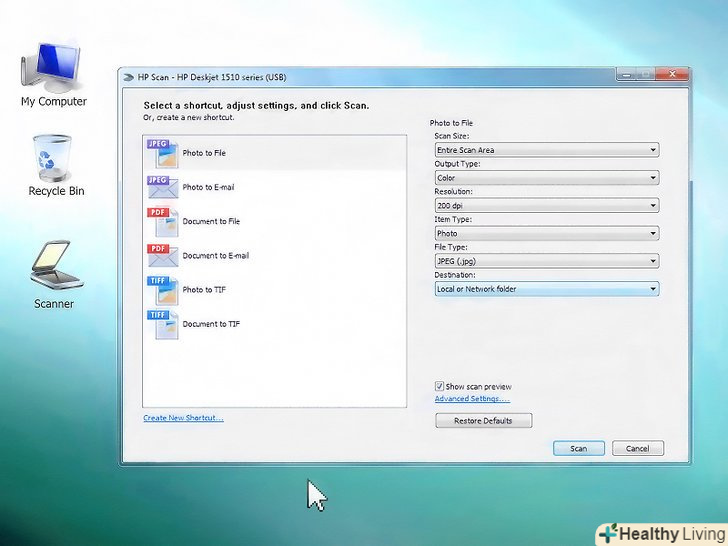Open the Output Type dropdown

tap(546, 178)
